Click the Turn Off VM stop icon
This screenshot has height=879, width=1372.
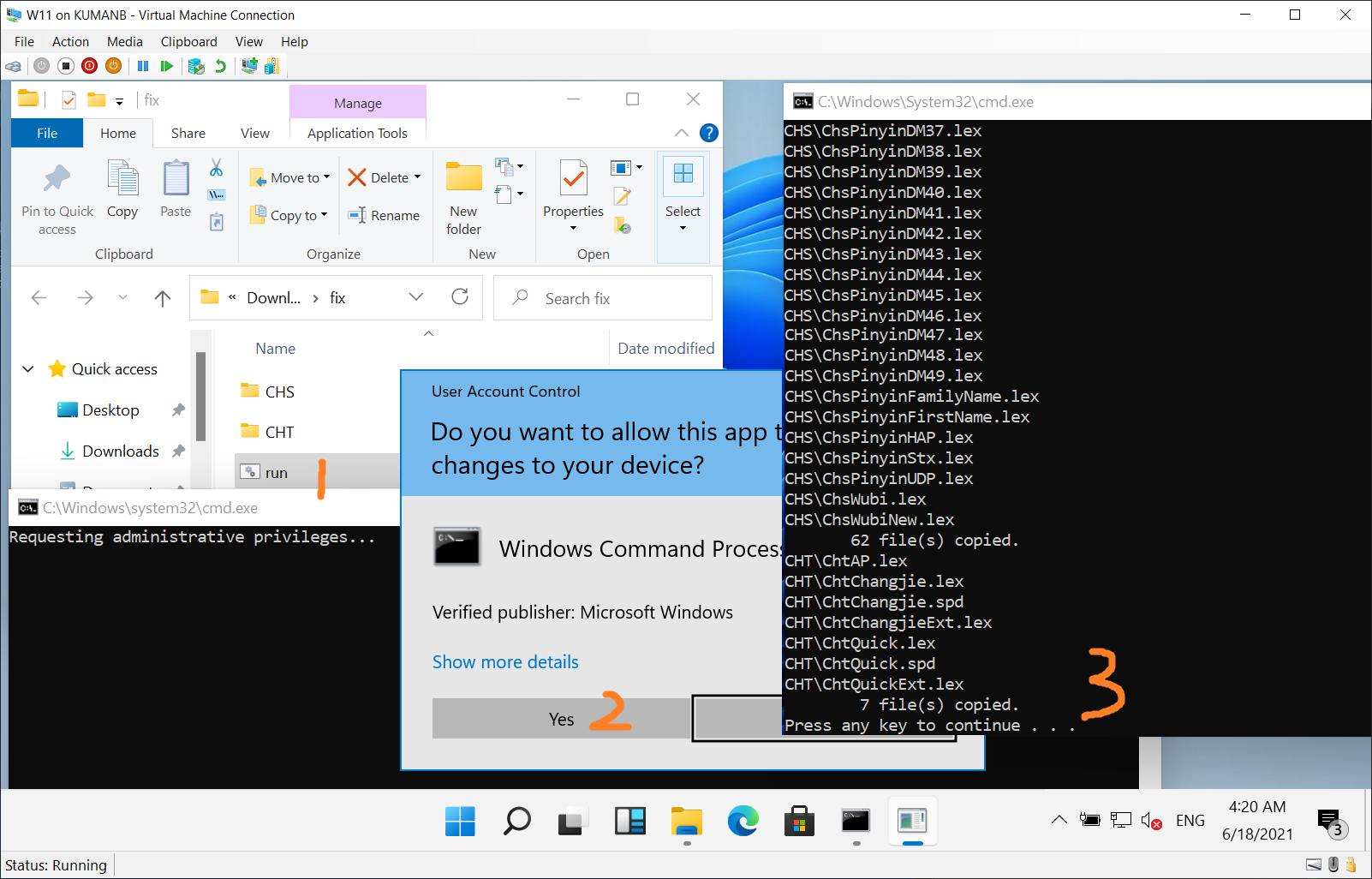click(x=65, y=66)
